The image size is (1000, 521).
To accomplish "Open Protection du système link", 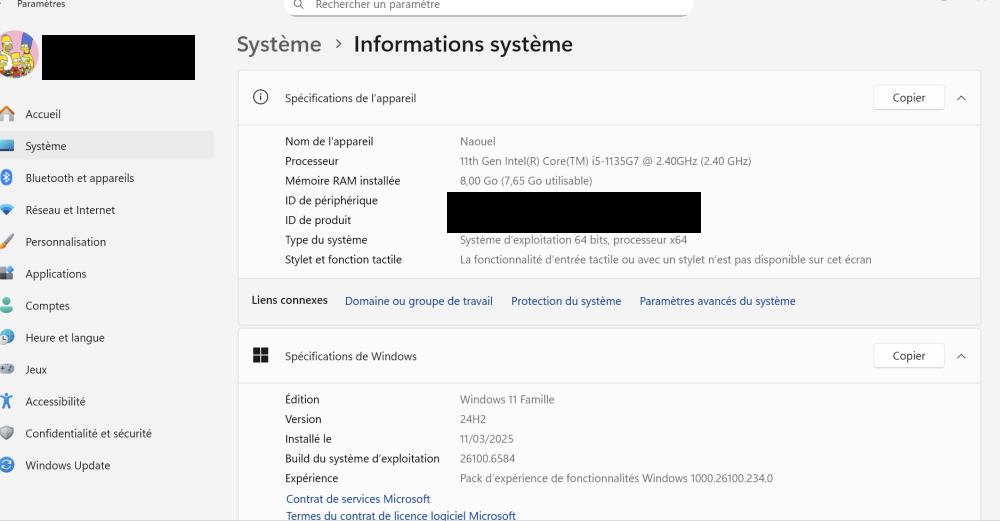I will (x=566, y=301).
